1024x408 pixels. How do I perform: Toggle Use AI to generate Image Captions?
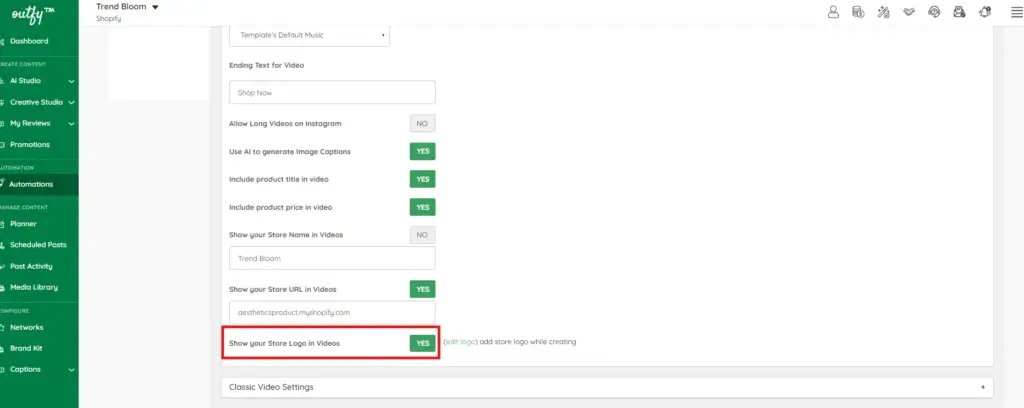click(x=423, y=151)
